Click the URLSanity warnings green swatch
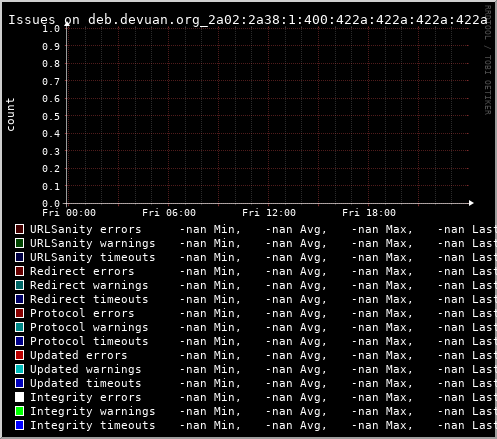The image size is (497, 439). point(19,243)
